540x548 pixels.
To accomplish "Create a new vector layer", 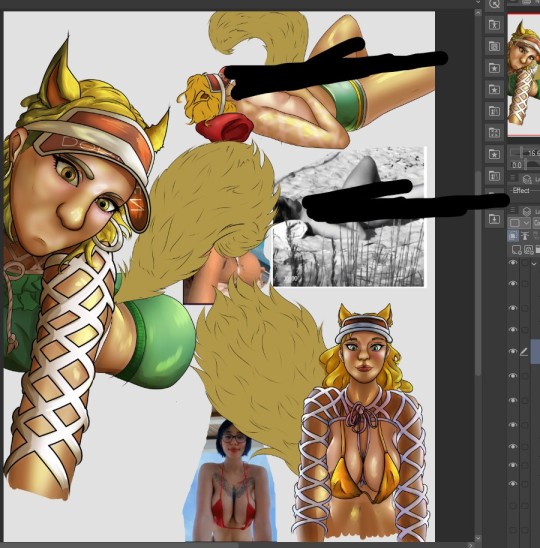I will [528, 249].
